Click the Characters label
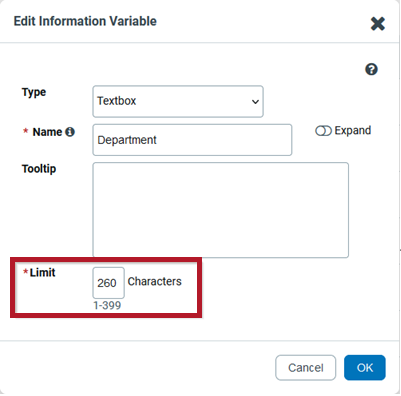 155,281
